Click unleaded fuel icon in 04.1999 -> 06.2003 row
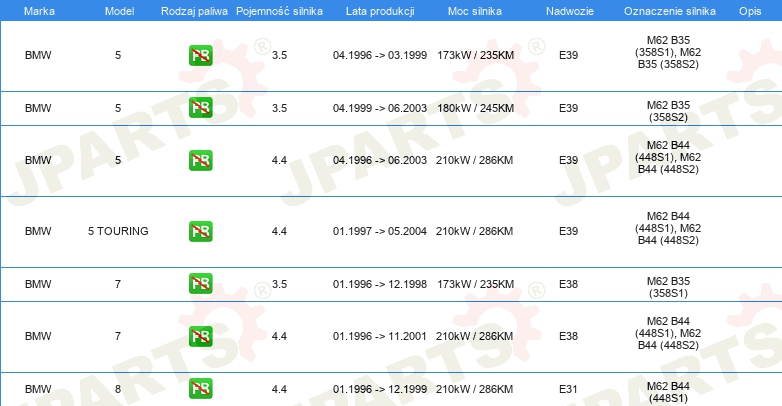 pyautogui.click(x=200, y=108)
